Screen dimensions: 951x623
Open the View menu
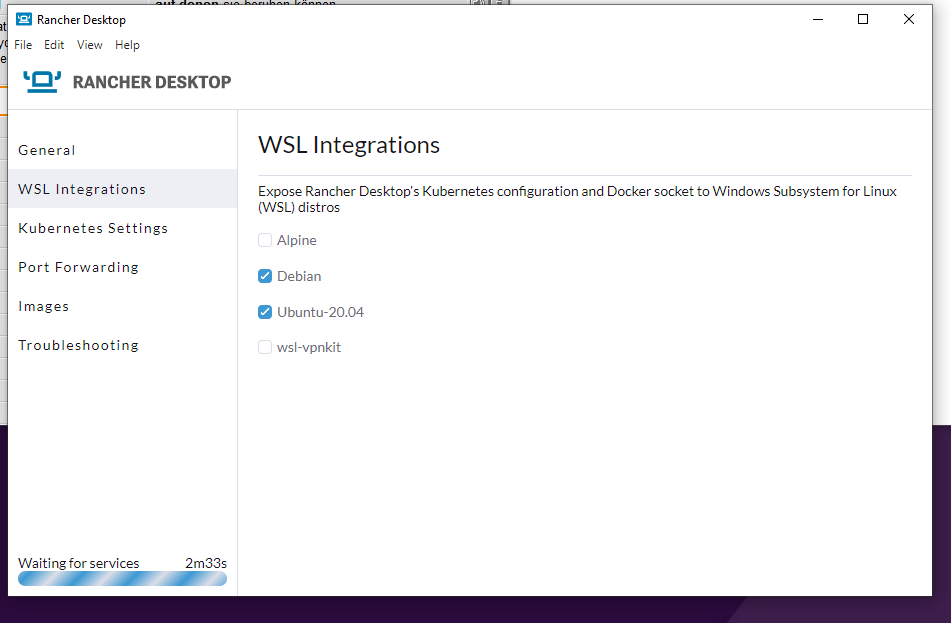coord(90,45)
